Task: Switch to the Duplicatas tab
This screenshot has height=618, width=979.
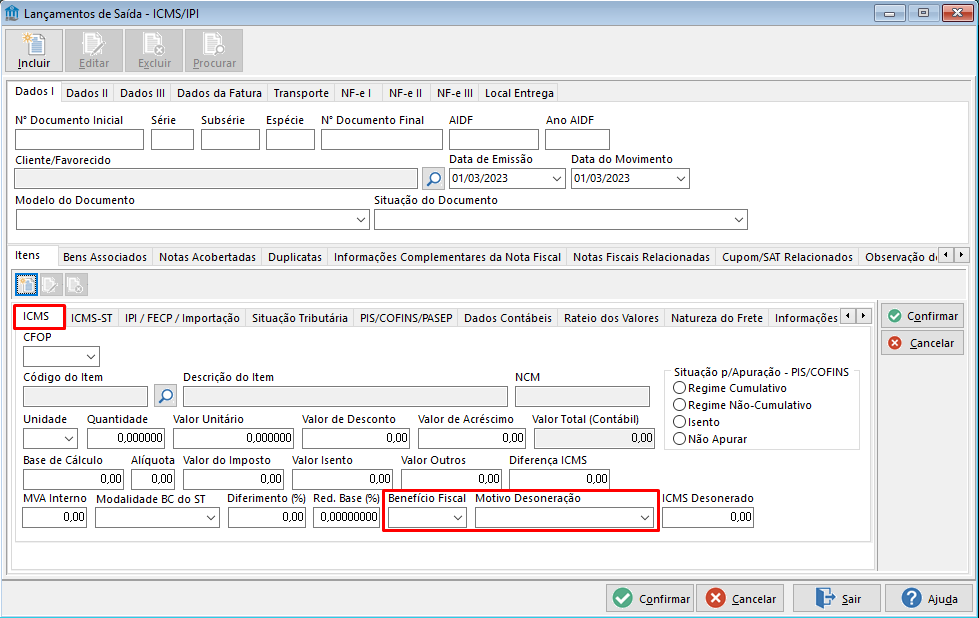Action: click(x=295, y=257)
